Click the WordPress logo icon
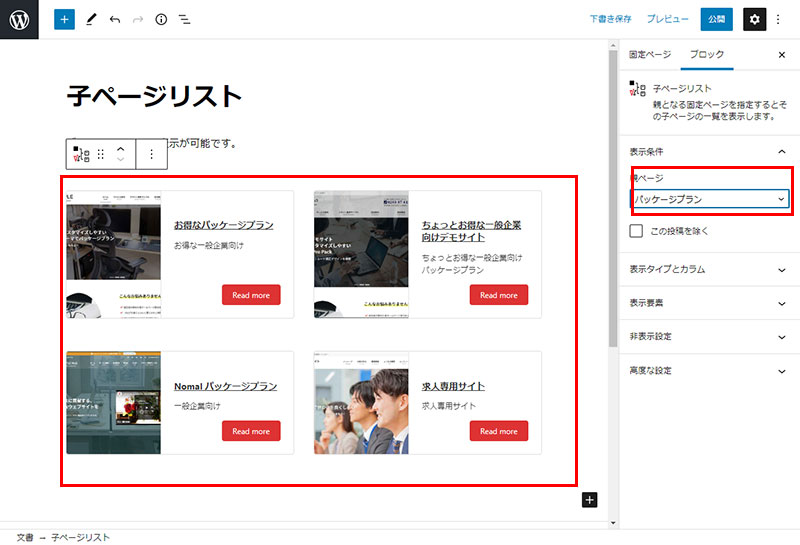Viewport: 800px width, 545px height. pyautogui.click(x=19, y=19)
